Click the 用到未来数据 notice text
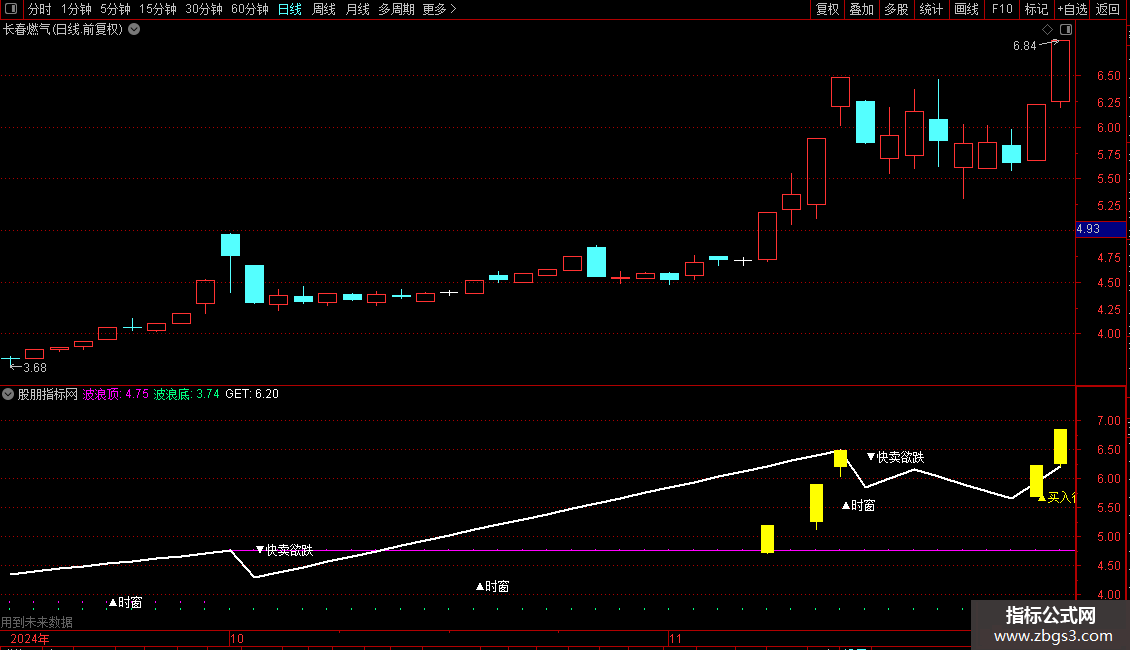The image size is (1130, 650). [37, 622]
